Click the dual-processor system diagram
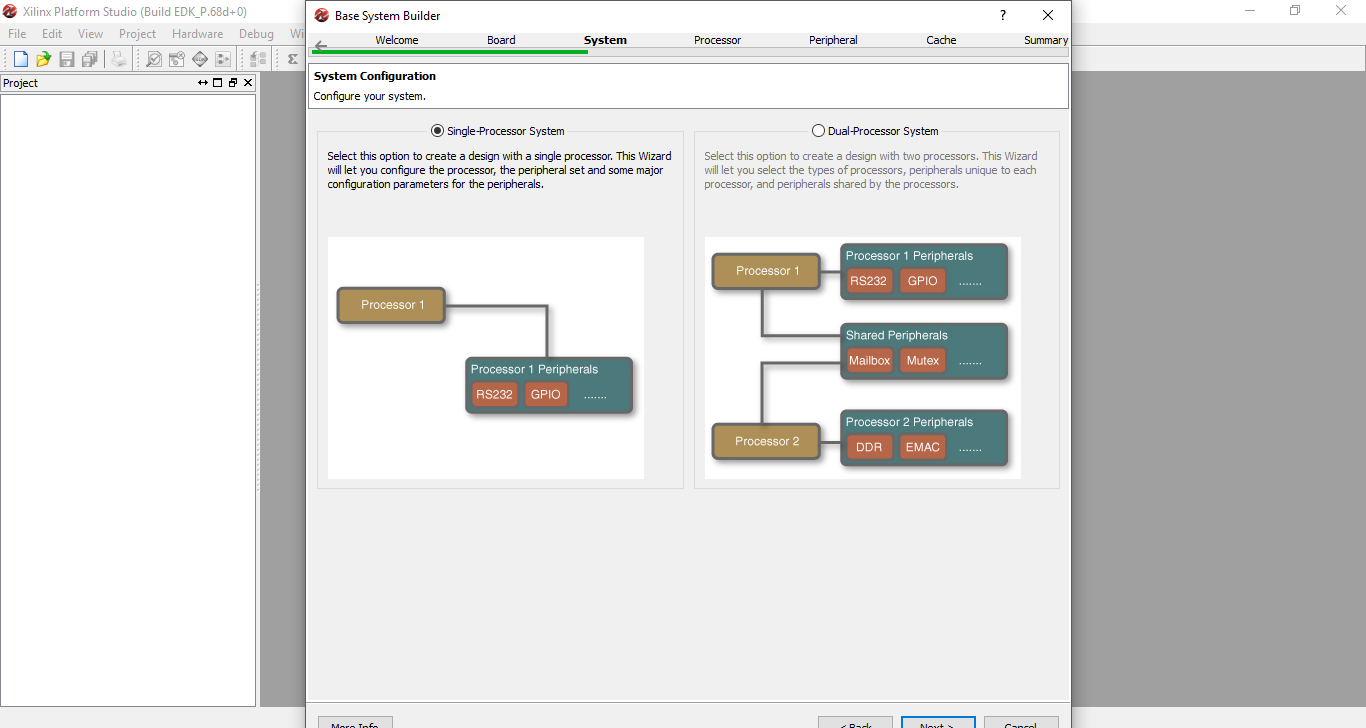Image resolution: width=1366 pixels, height=728 pixels. [863, 358]
